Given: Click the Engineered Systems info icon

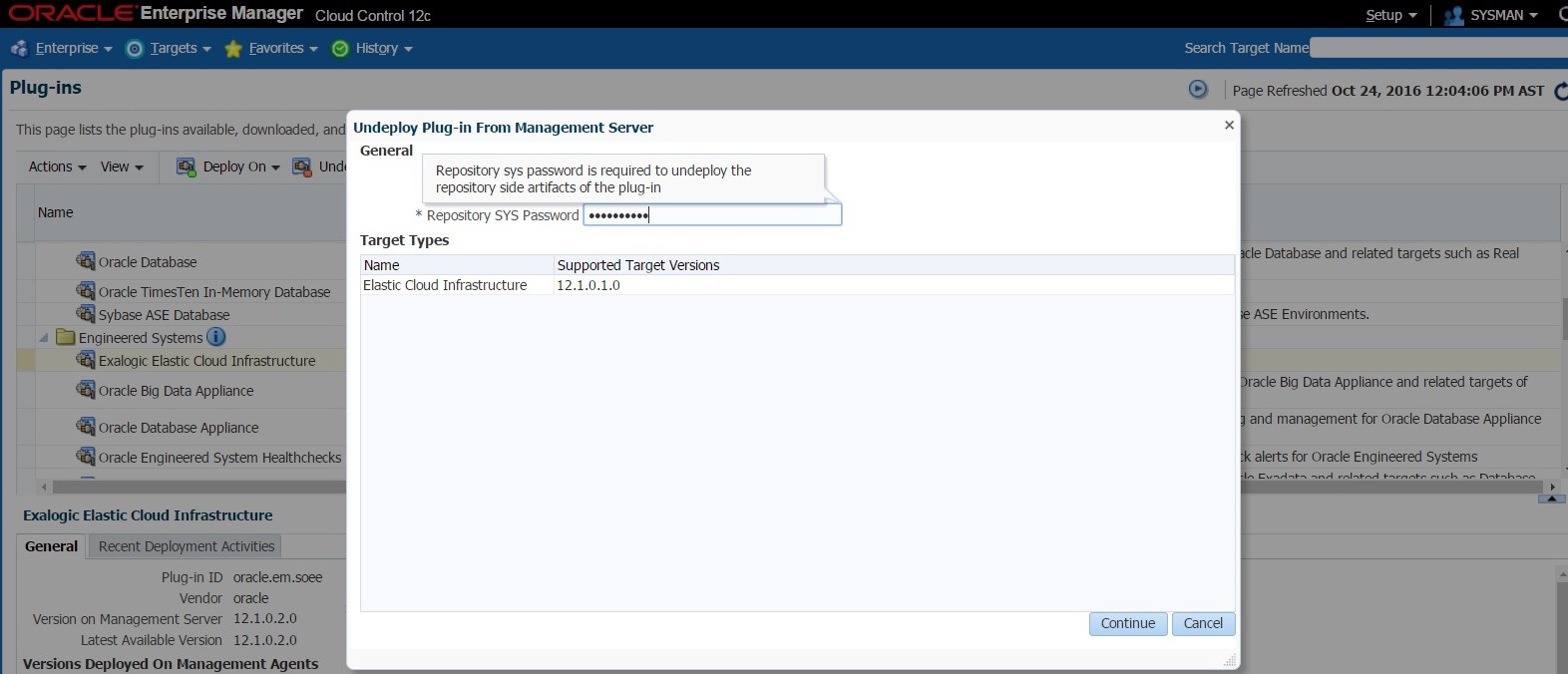Looking at the screenshot, I should (216, 337).
